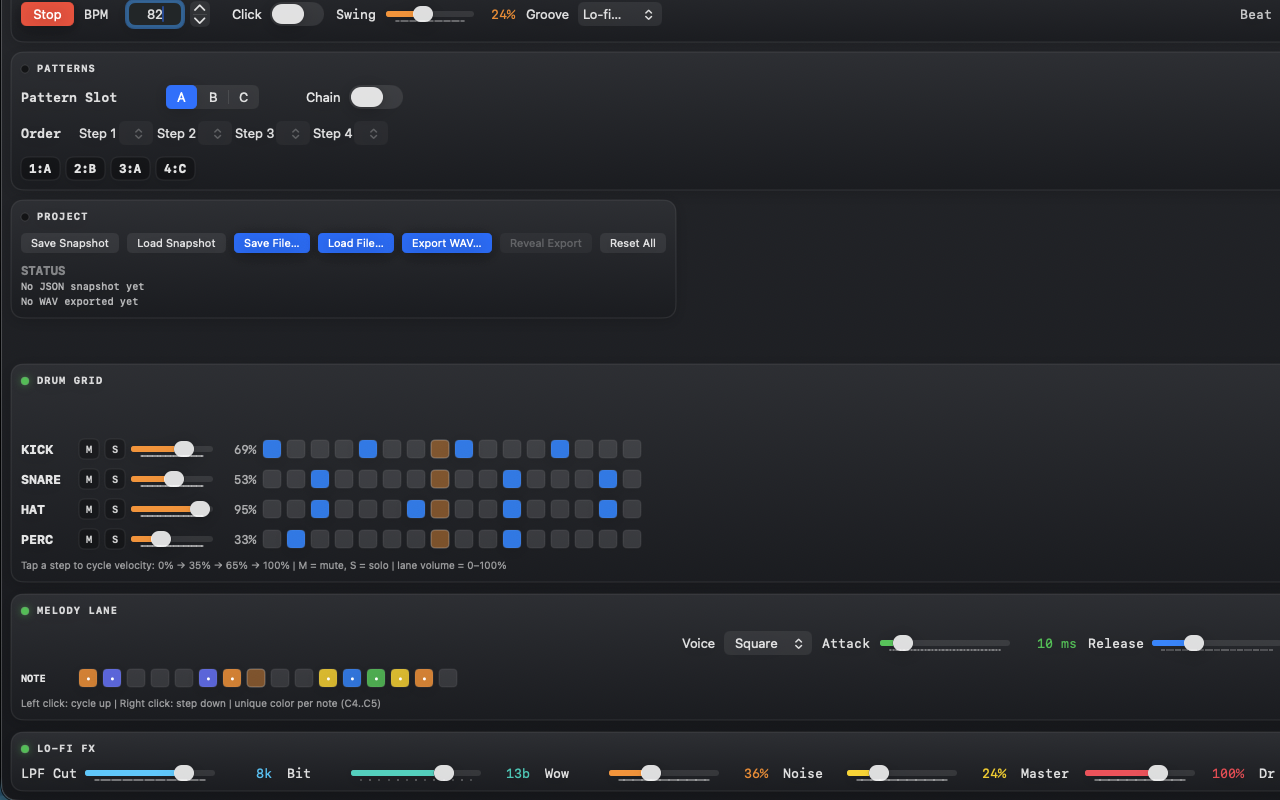Image resolution: width=1280 pixels, height=800 pixels.
Task: Solo the PERC lane
Action: (115, 539)
